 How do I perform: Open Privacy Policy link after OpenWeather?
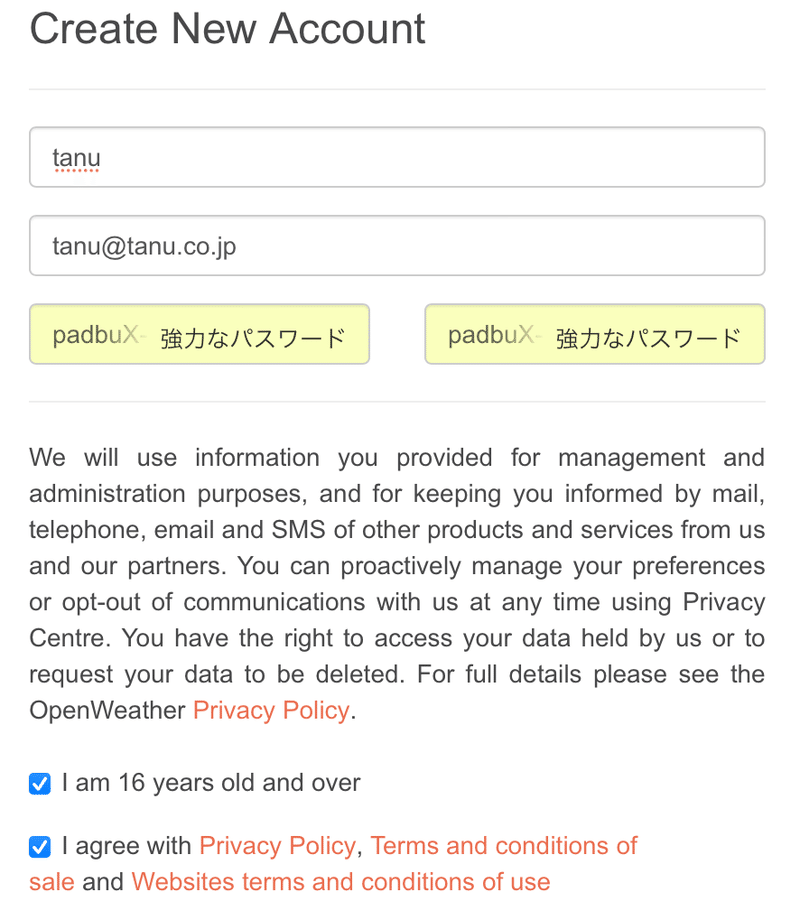[271, 710]
